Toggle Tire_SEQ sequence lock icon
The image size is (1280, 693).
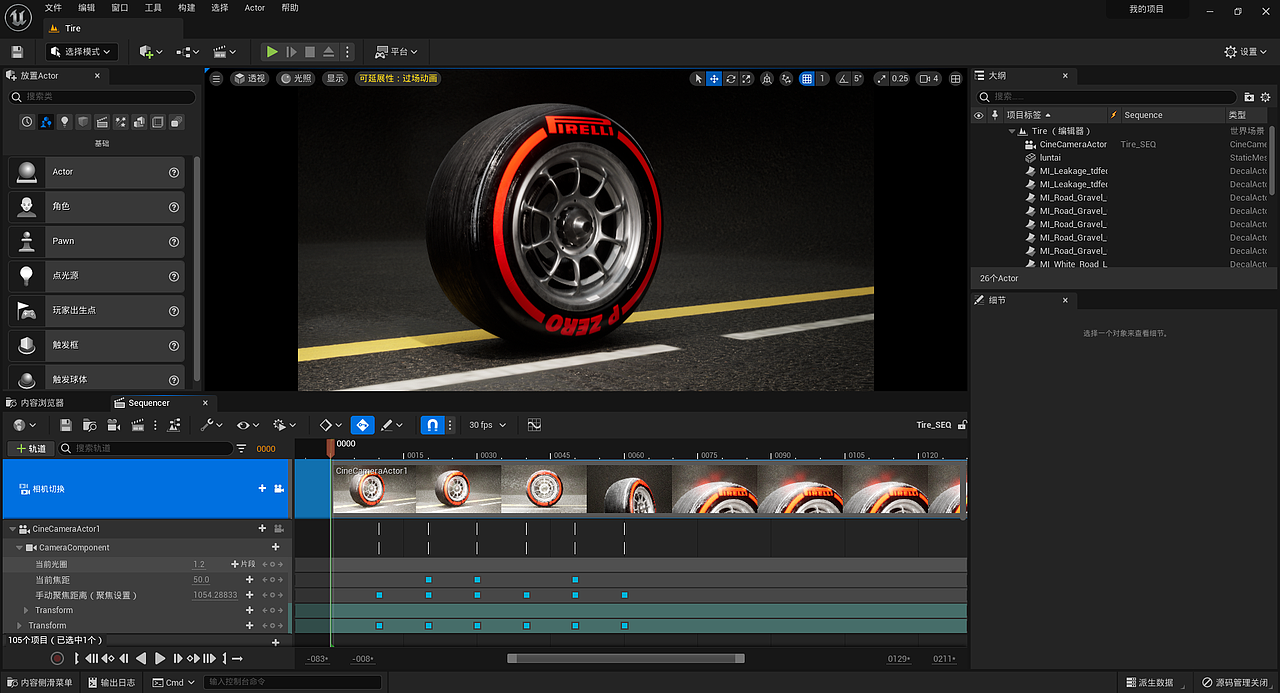click(962, 425)
